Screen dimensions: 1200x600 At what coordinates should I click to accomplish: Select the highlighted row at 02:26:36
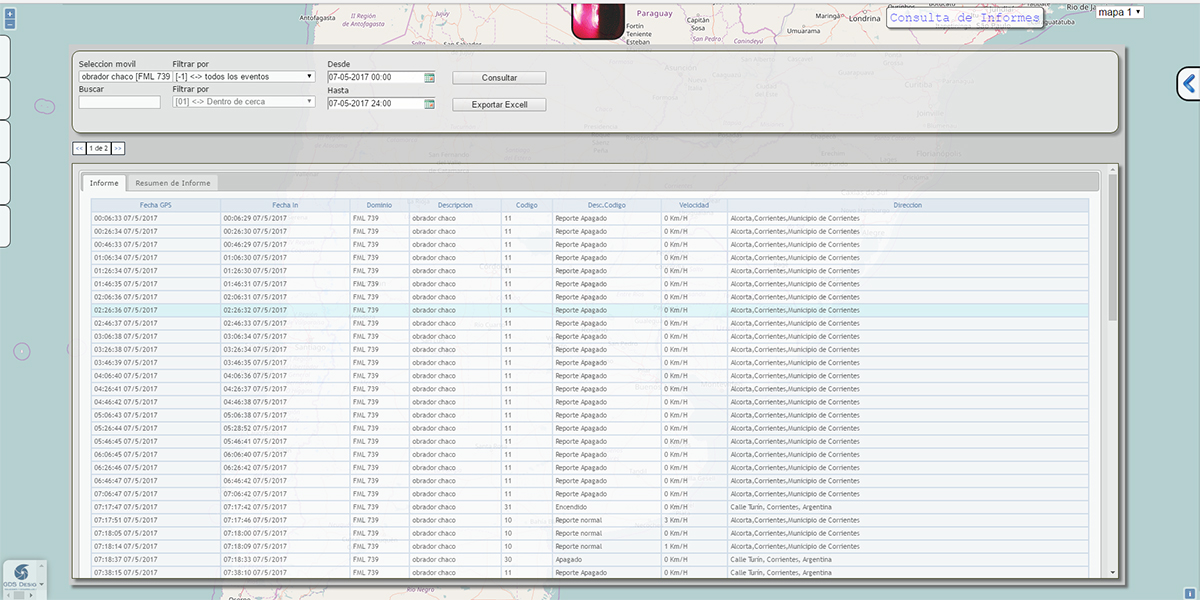(590, 310)
